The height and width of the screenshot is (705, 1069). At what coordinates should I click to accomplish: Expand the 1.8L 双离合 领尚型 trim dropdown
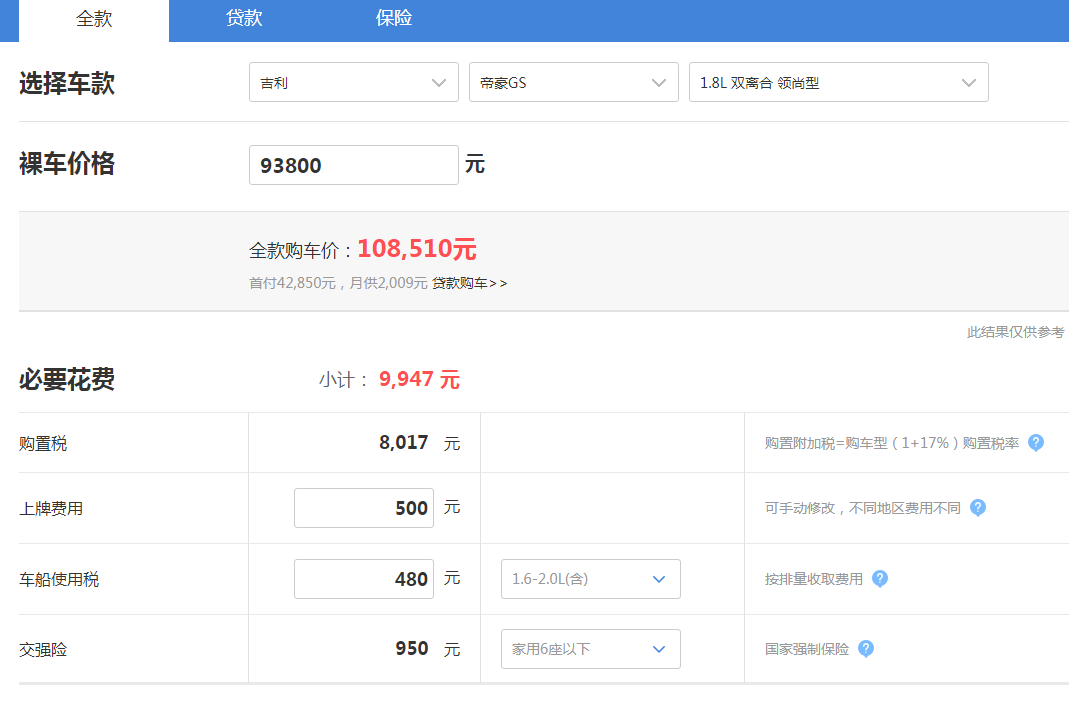pyautogui.click(x=839, y=82)
